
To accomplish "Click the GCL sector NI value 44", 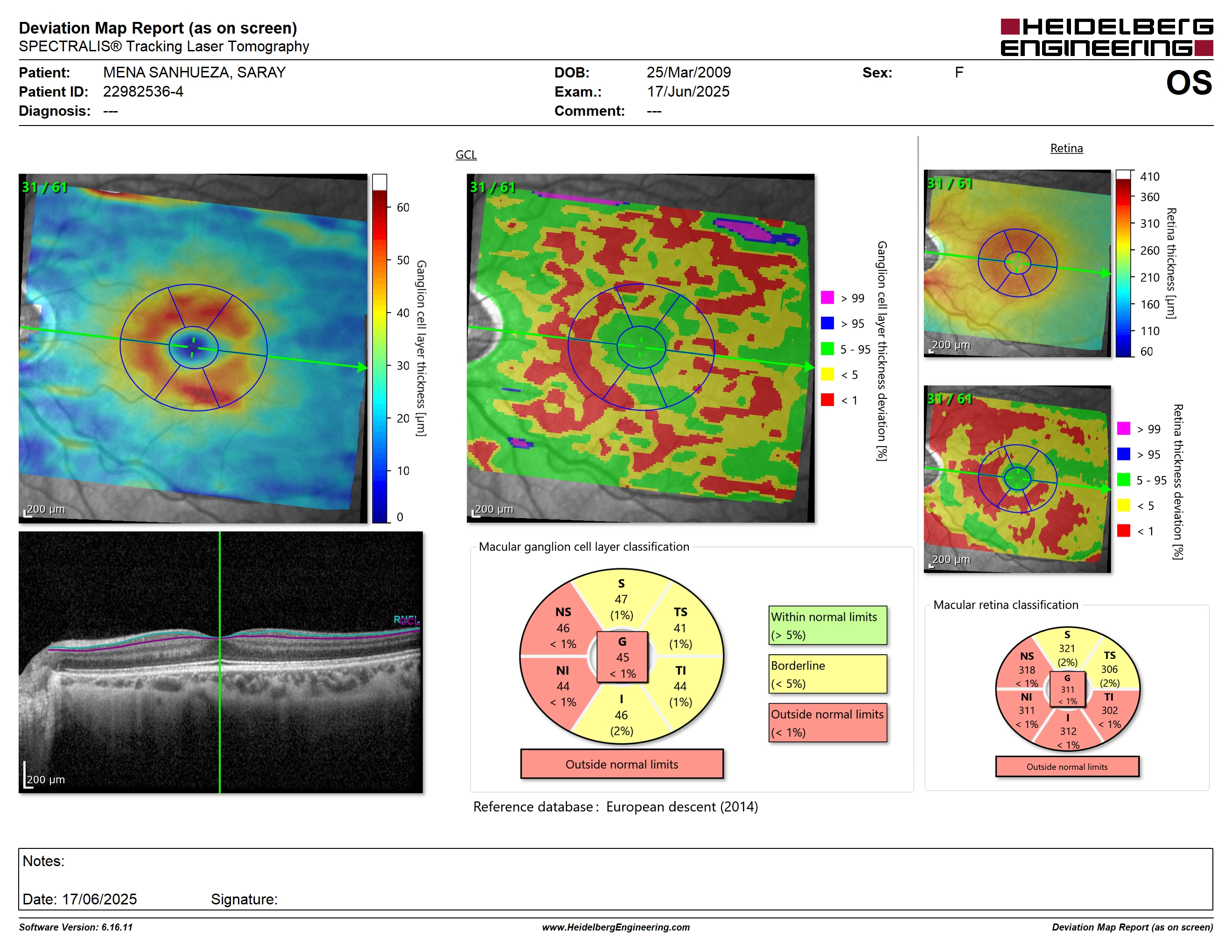I will (563, 686).
